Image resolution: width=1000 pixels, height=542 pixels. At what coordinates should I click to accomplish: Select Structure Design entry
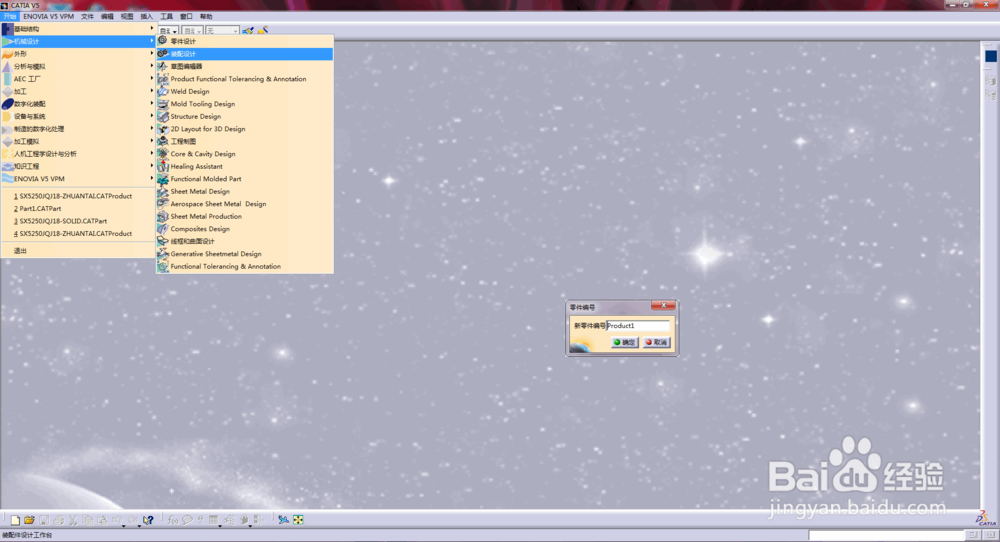click(245, 116)
